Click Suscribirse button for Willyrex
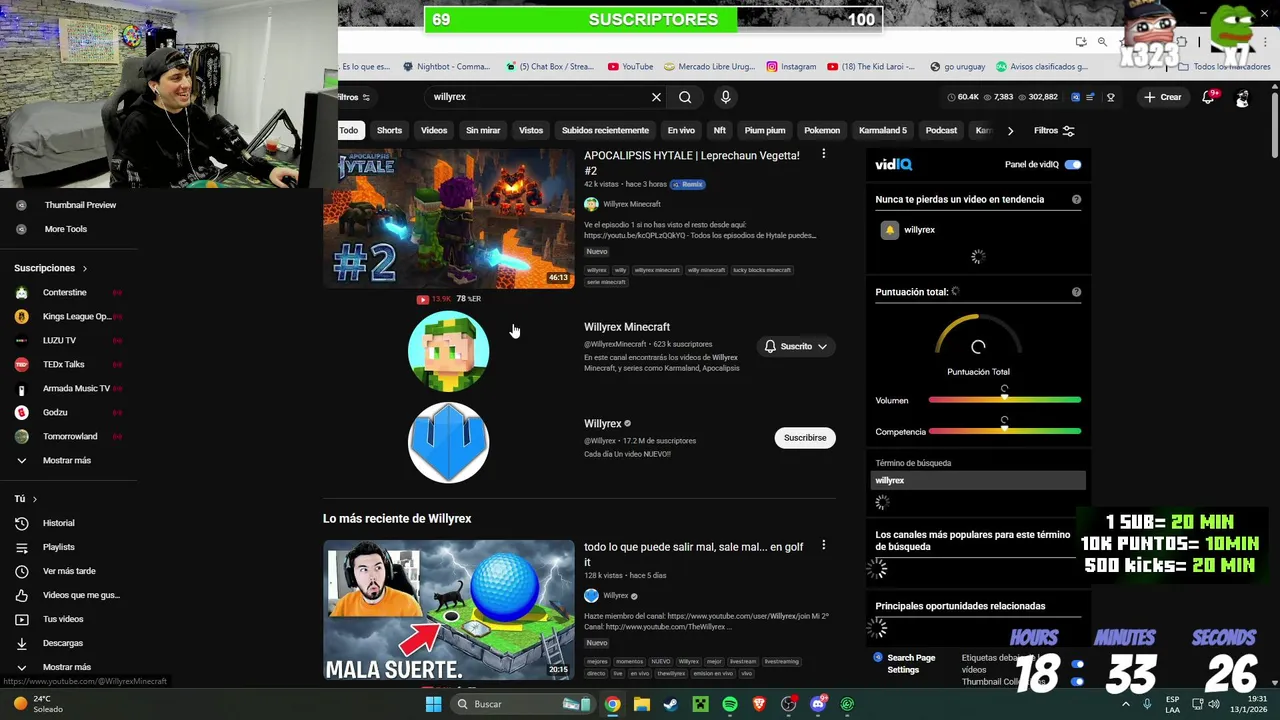This screenshot has width=1280, height=720. click(805, 438)
